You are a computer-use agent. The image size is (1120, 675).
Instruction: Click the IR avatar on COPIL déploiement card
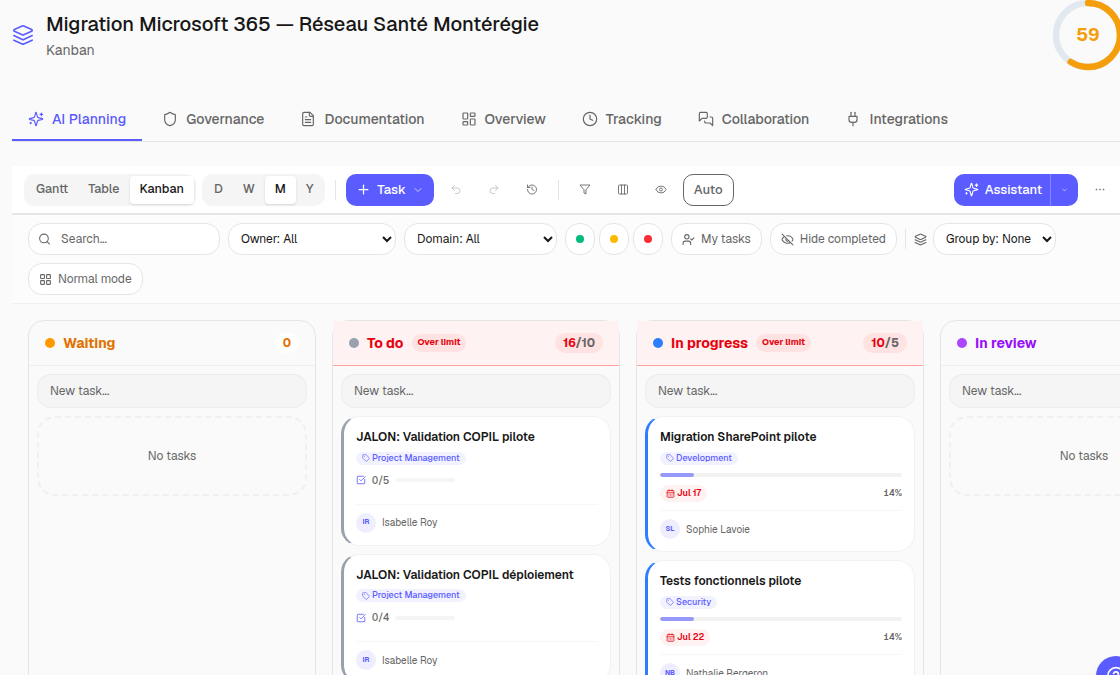pyautogui.click(x=366, y=660)
